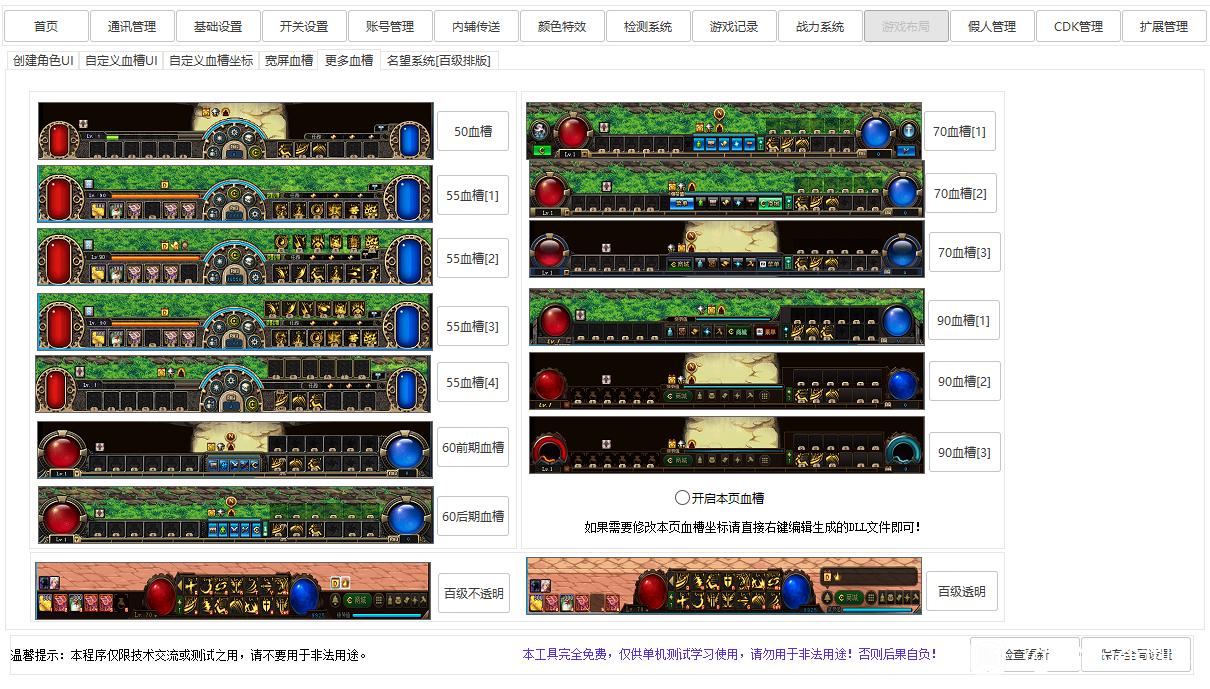This screenshot has width=1210, height=689.
Task: Click 60后期血槽 preview image
Action: 236,515
